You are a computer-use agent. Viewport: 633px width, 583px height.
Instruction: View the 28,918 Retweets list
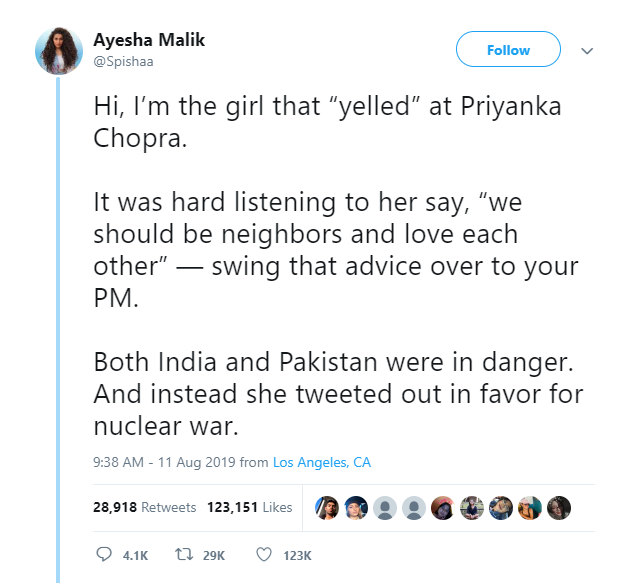(x=145, y=507)
